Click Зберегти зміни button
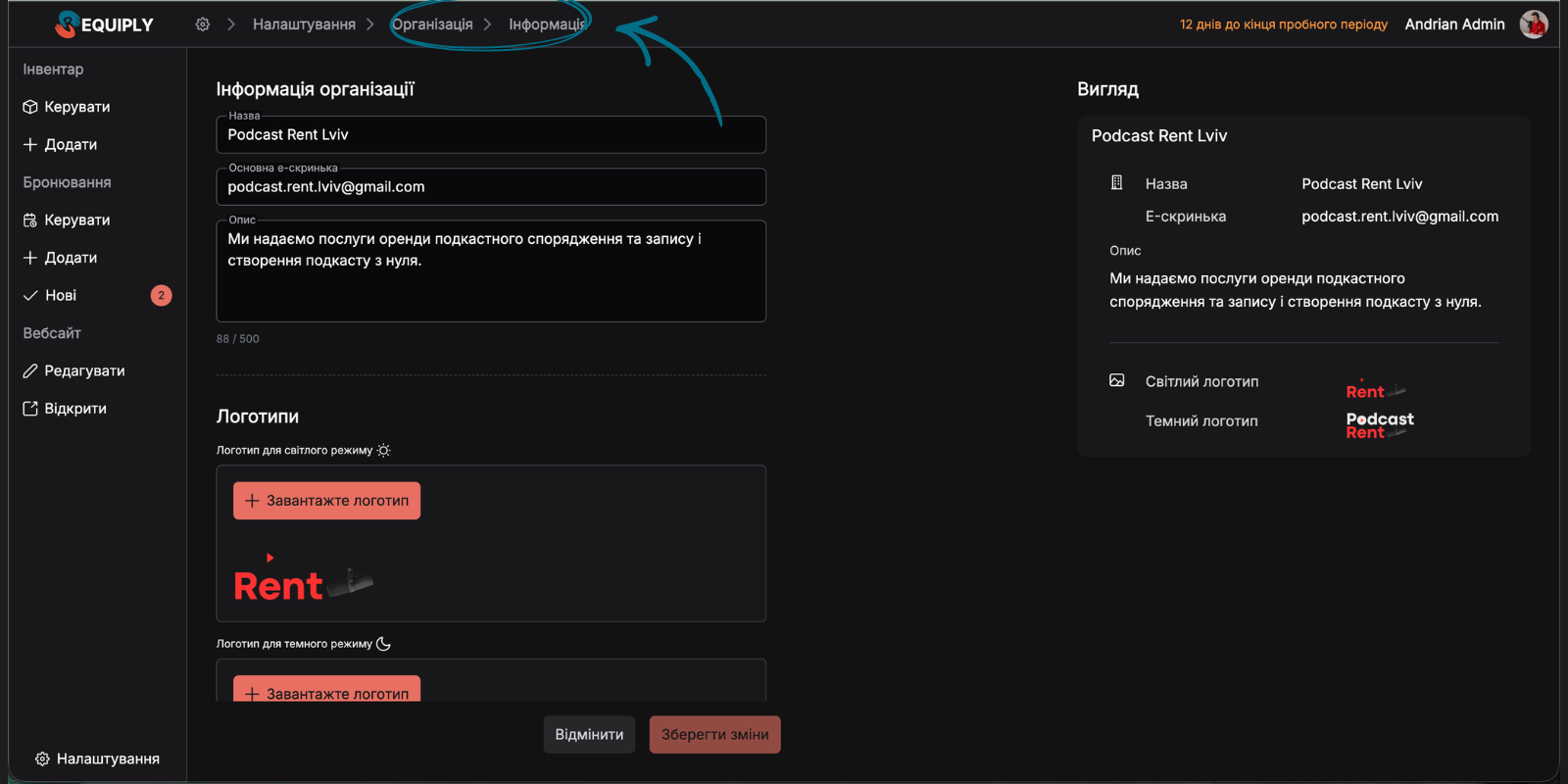This screenshot has height=784, width=1568. click(x=715, y=735)
